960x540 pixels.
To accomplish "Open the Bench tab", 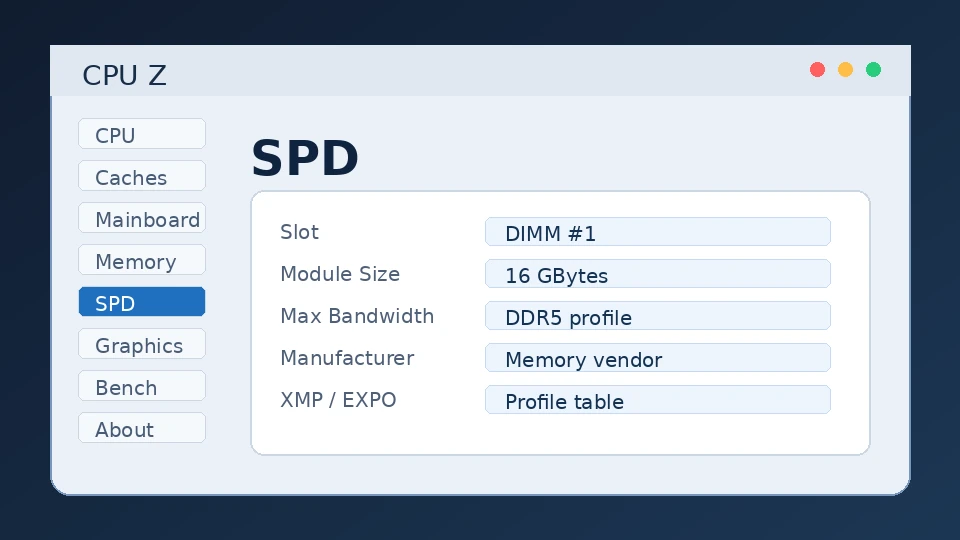I will click(x=142, y=386).
